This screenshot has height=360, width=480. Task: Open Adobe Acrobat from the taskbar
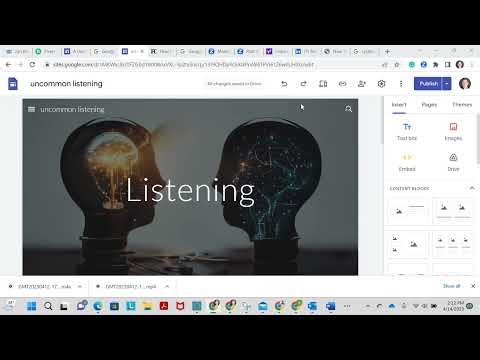pyautogui.click(x=164, y=306)
